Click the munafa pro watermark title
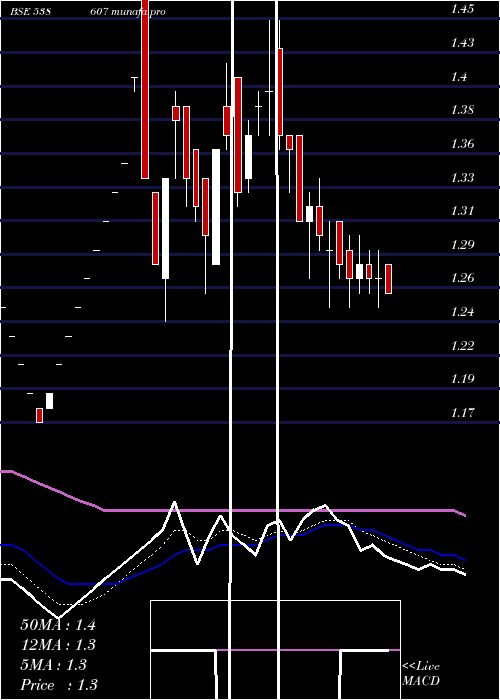This screenshot has height=700, width=500. pos(137,12)
